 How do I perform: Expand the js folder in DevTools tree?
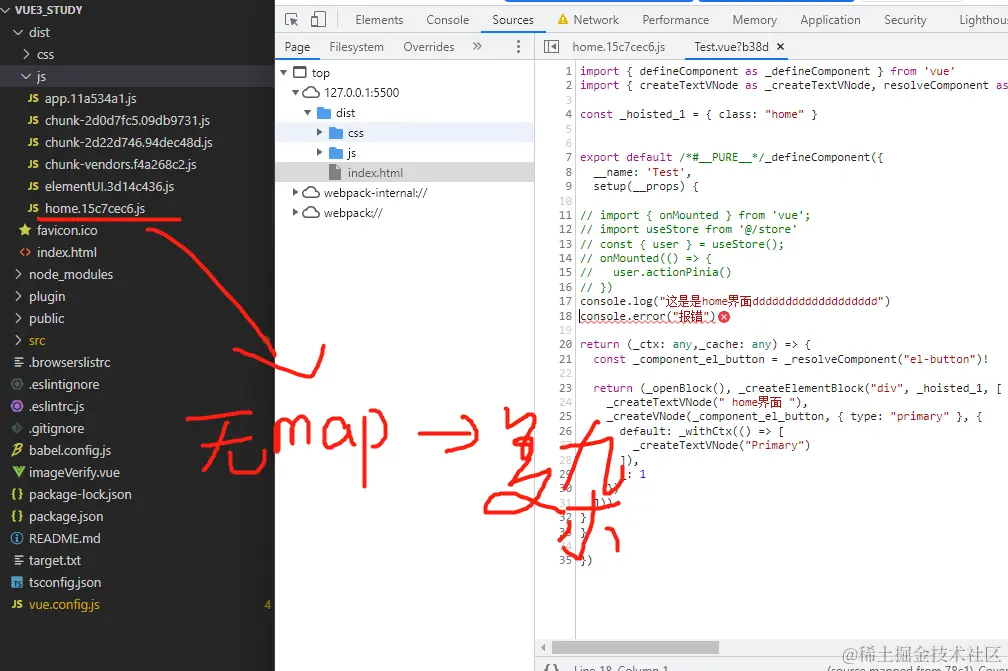(x=320, y=152)
